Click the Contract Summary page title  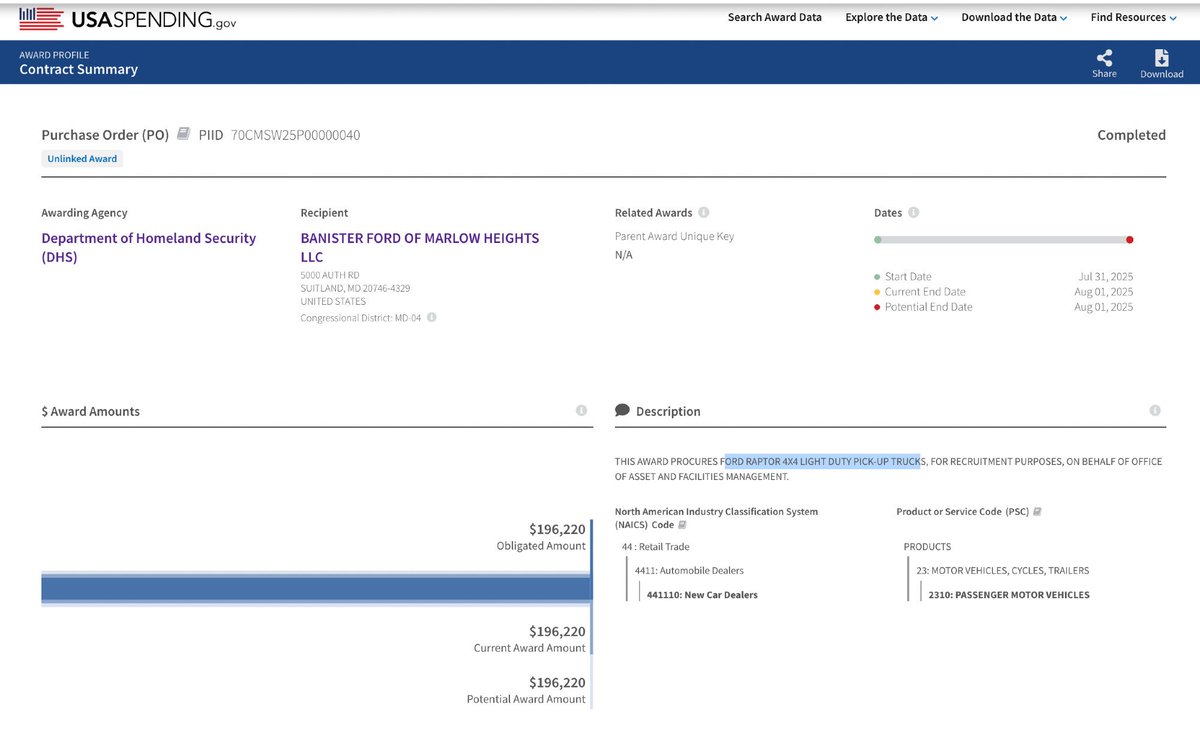[78, 69]
